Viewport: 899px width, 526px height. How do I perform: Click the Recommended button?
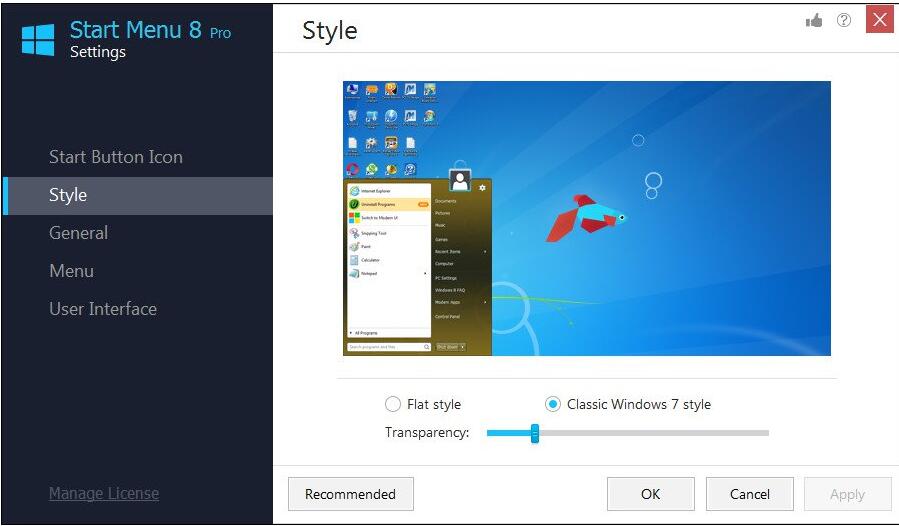[x=350, y=494]
